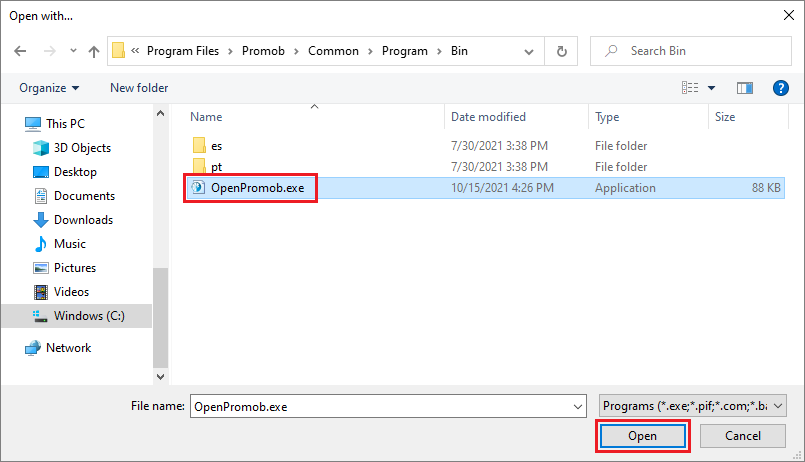Expand chevron after Program Files breadcrumb
805x462 pixels.
point(231,51)
